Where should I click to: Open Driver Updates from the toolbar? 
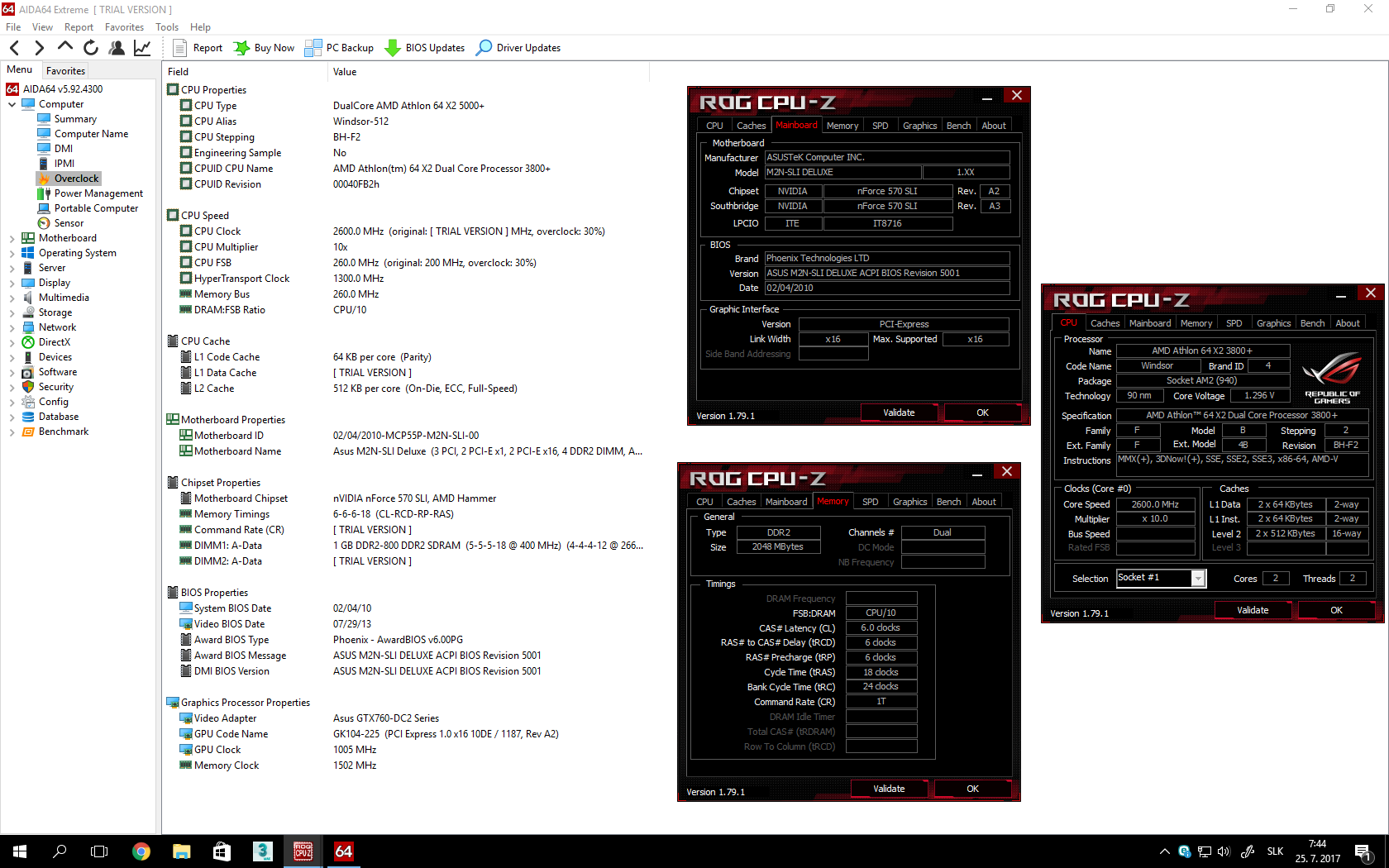click(x=518, y=48)
